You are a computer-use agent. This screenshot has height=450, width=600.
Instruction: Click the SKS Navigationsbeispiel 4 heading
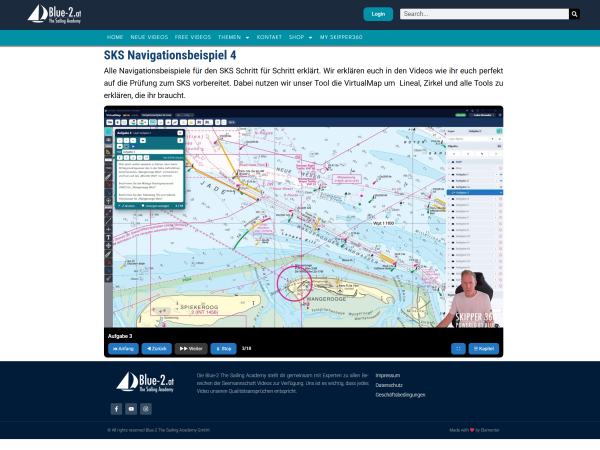click(x=170, y=55)
